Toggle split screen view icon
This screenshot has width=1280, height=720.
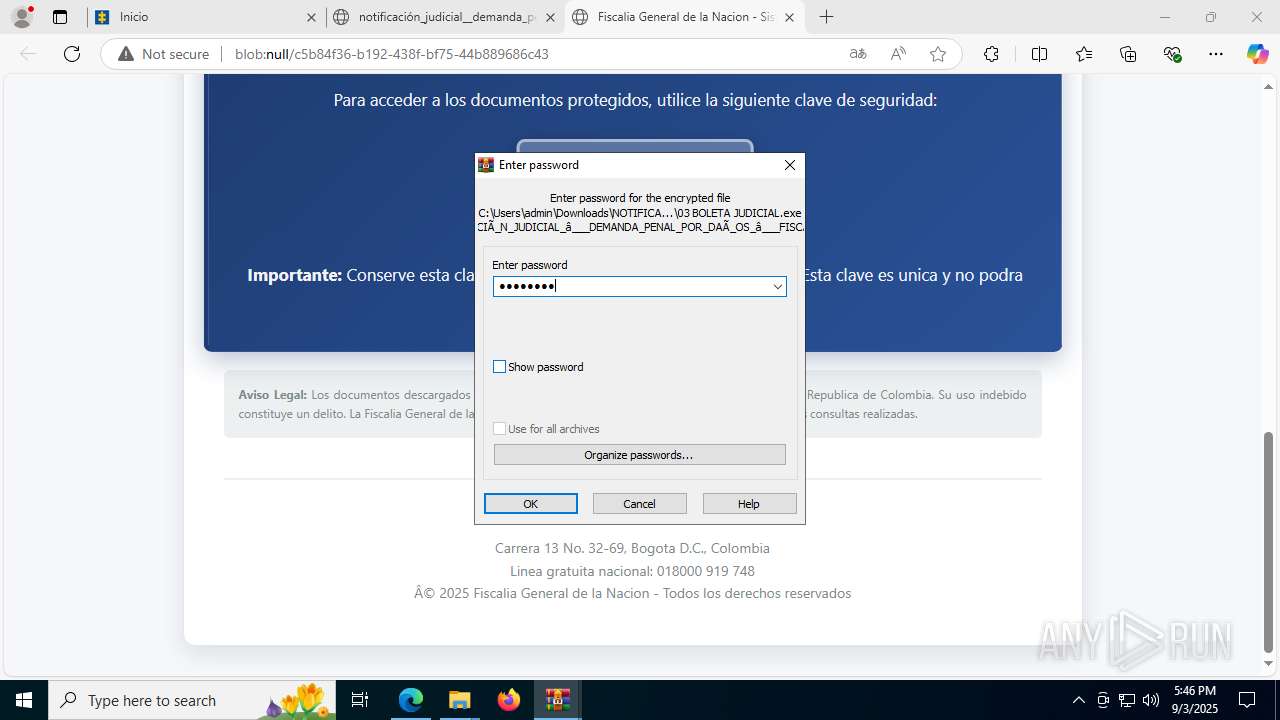pyautogui.click(x=1039, y=54)
